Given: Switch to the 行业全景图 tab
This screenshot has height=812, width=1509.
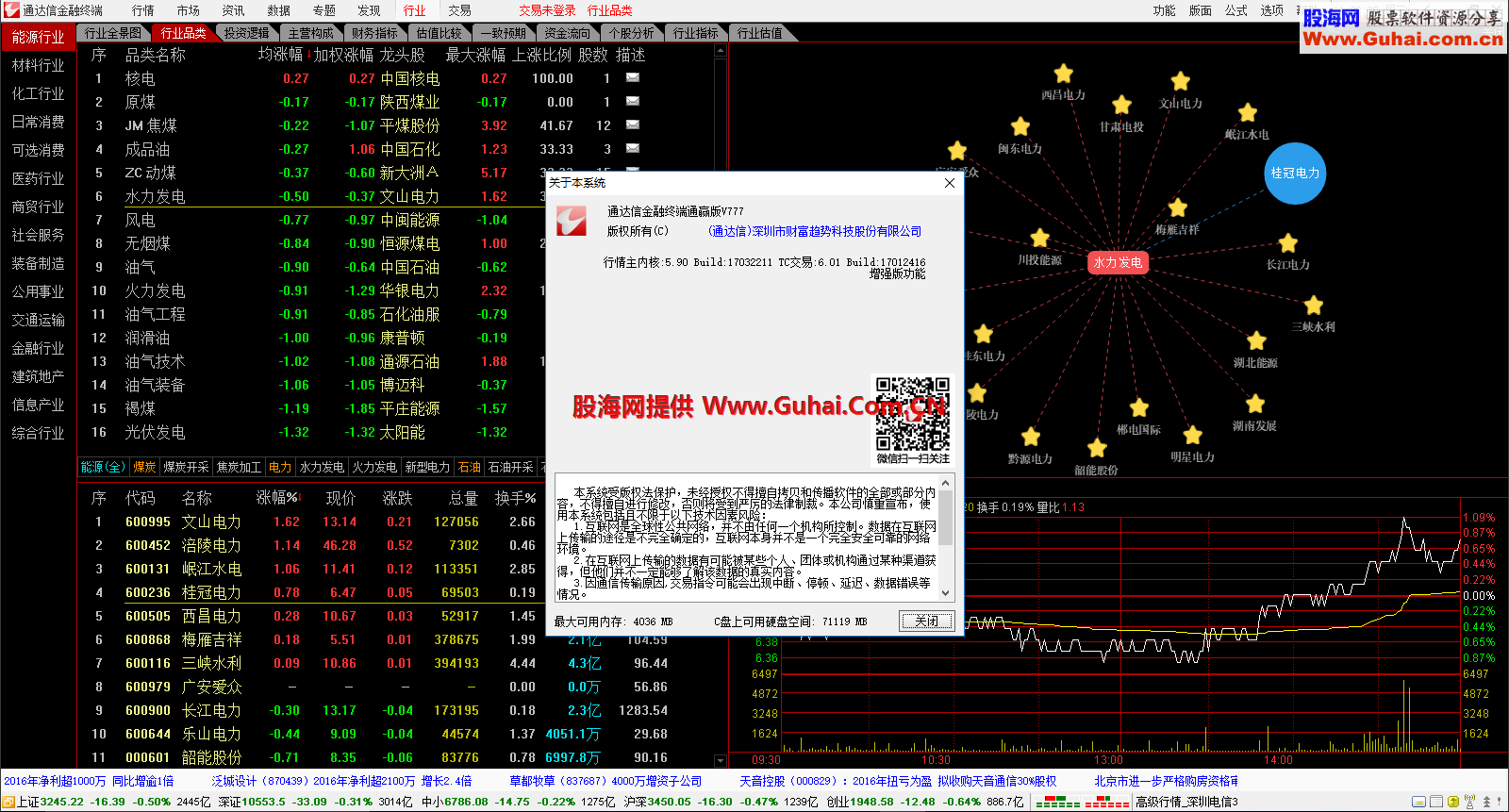Looking at the screenshot, I should (x=113, y=33).
